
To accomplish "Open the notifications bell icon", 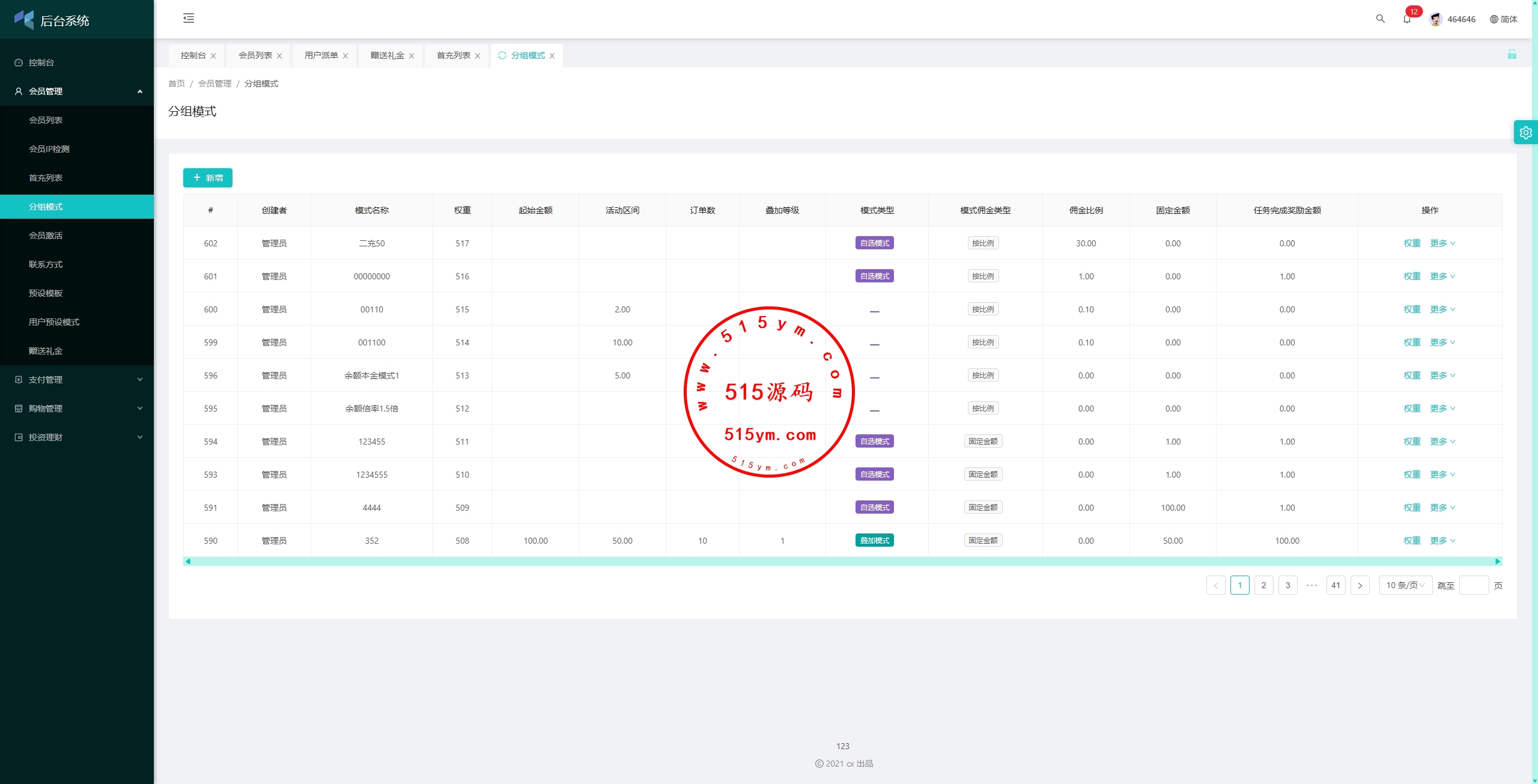I will pos(1407,19).
